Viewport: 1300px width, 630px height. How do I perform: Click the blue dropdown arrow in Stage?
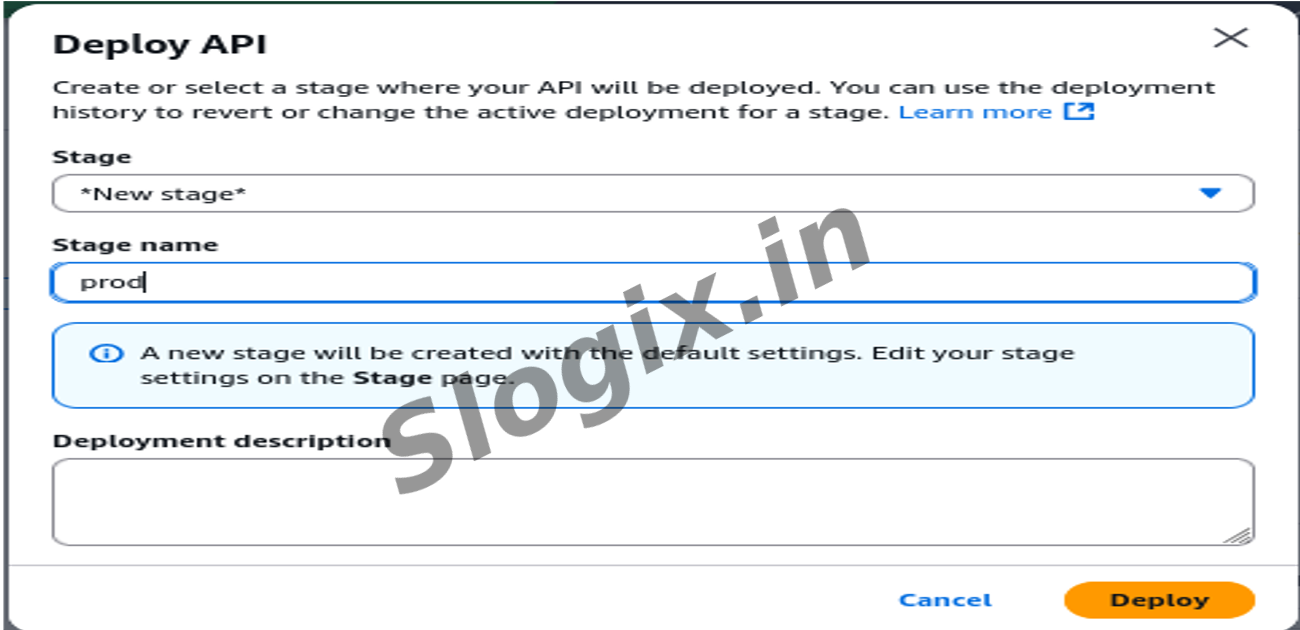tap(1210, 193)
